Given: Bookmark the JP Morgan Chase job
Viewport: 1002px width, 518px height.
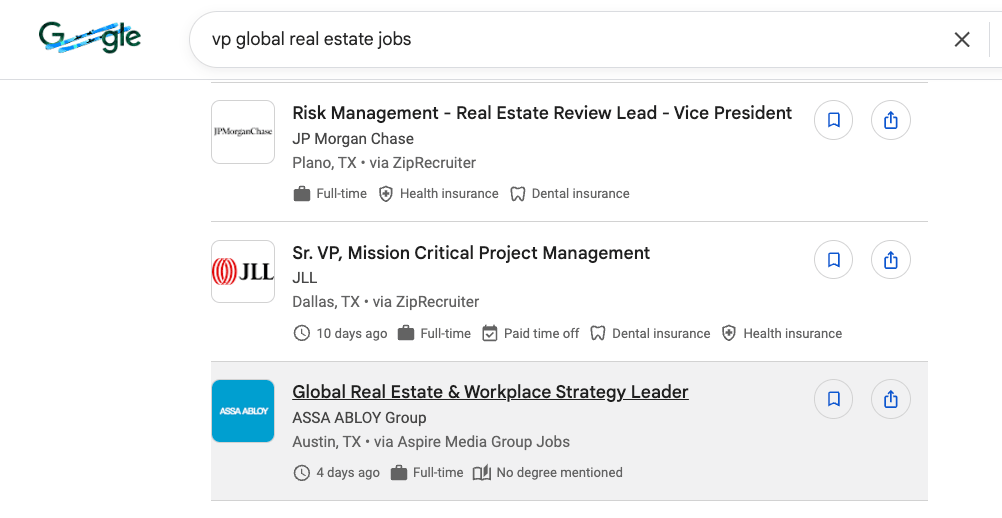Looking at the screenshot, I should coord(833,121).
